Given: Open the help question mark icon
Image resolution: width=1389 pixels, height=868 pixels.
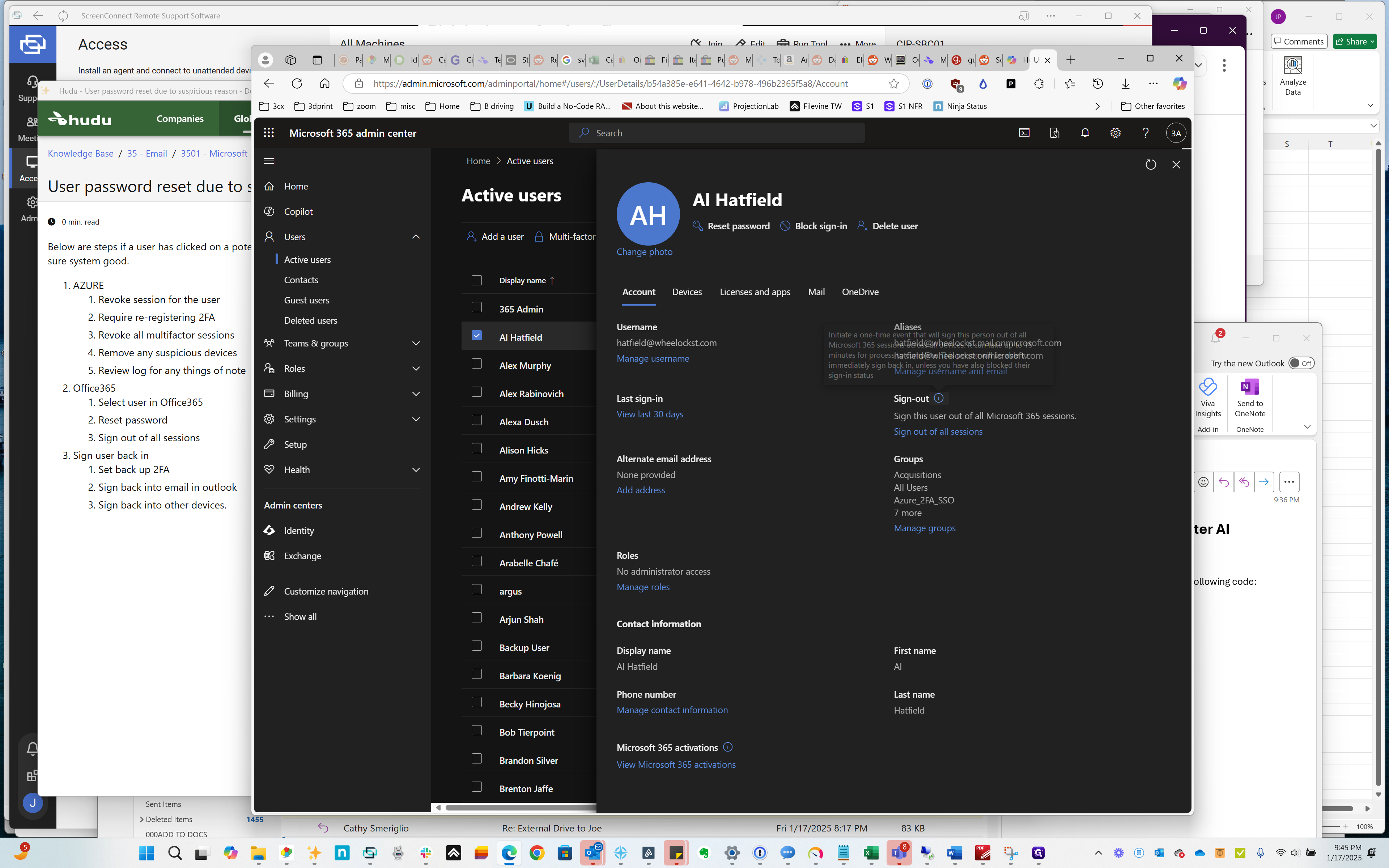Looking at the screenshot, I should point(1146,133).
